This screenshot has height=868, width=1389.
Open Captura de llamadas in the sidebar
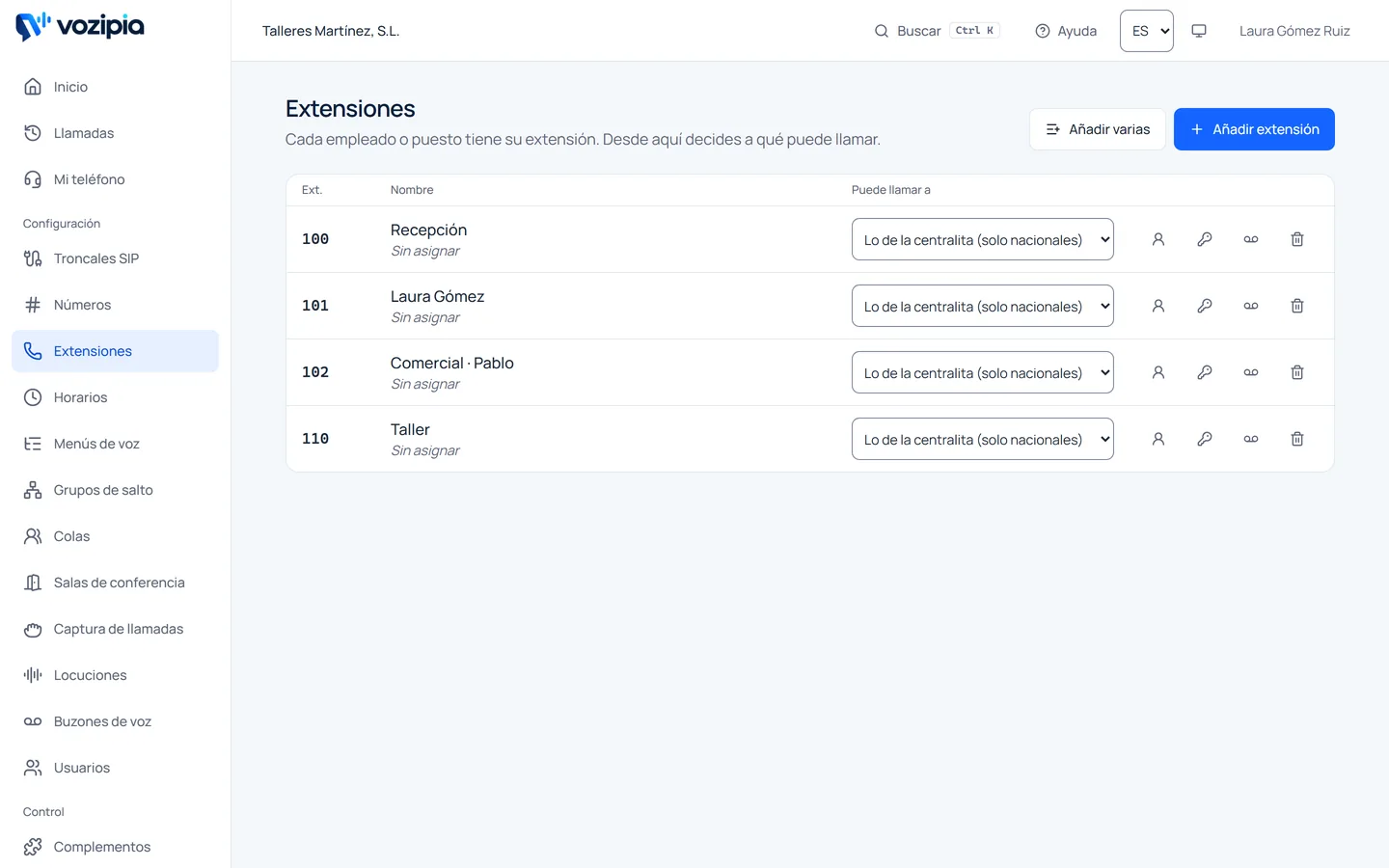pos(115,629)
